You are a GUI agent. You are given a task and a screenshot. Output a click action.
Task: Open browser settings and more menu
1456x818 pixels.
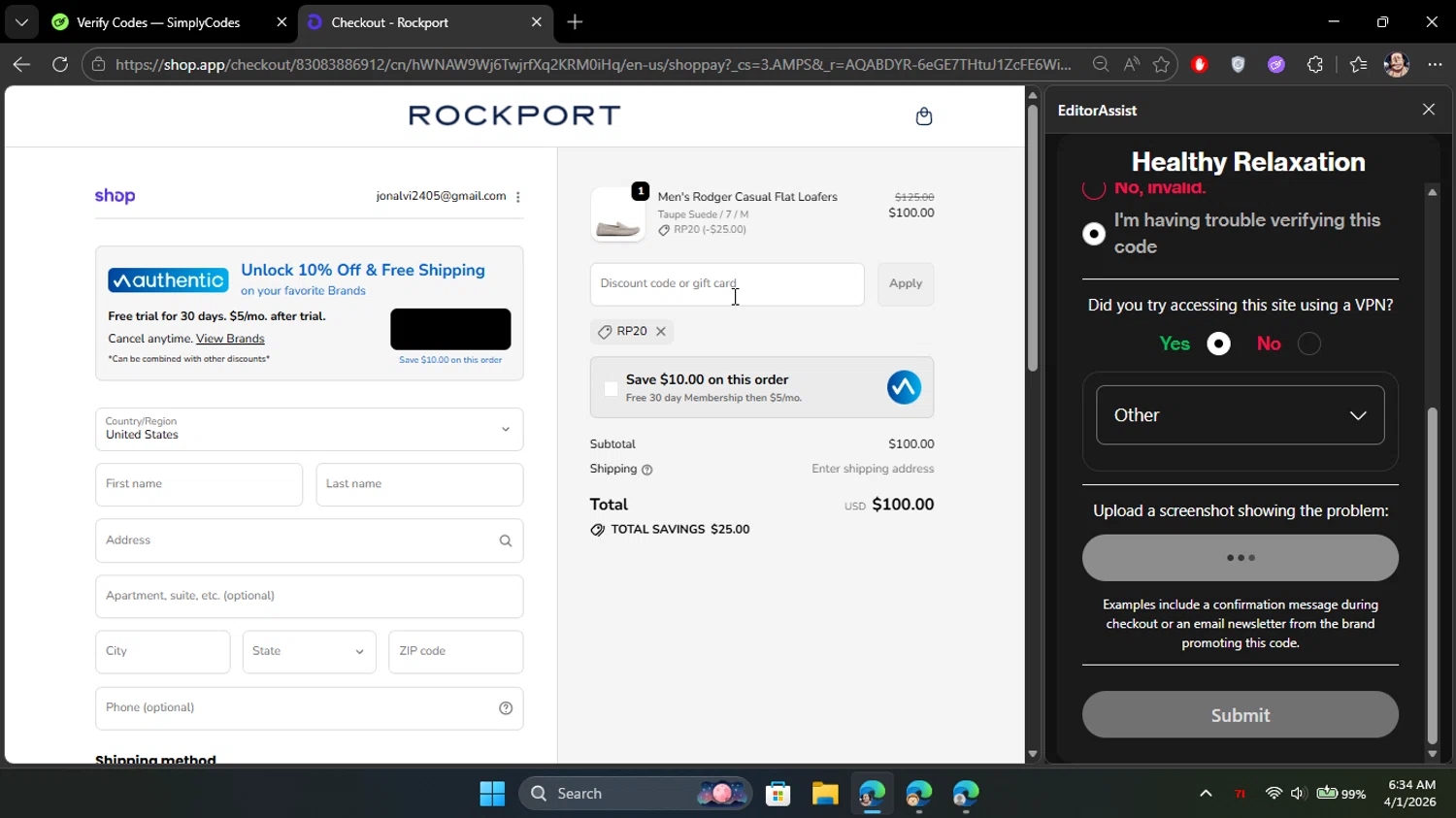tap(1436, 64)
